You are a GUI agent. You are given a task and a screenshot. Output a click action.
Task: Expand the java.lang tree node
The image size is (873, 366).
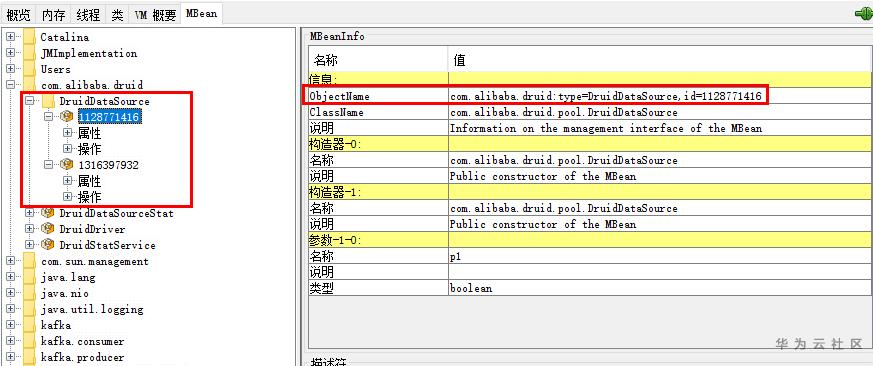pyautogui.click(x=11, y=277)
